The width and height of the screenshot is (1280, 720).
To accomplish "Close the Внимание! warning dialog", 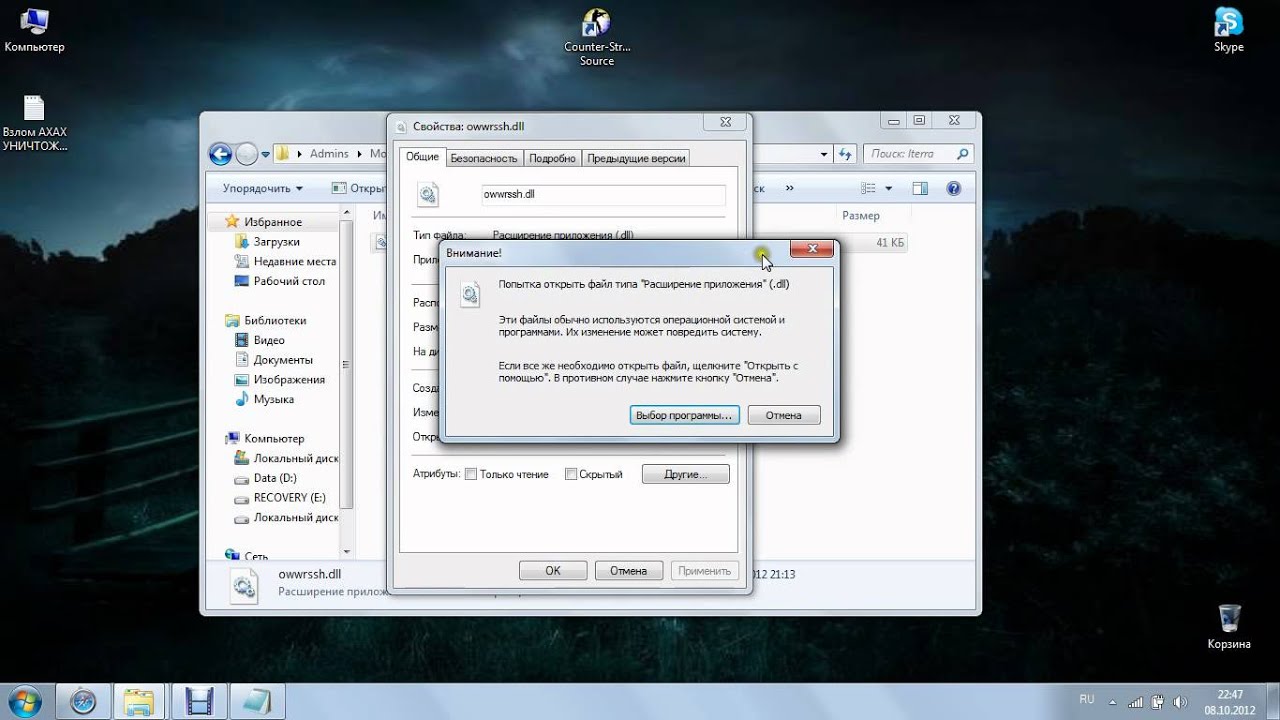I will [x=812, y=249].
